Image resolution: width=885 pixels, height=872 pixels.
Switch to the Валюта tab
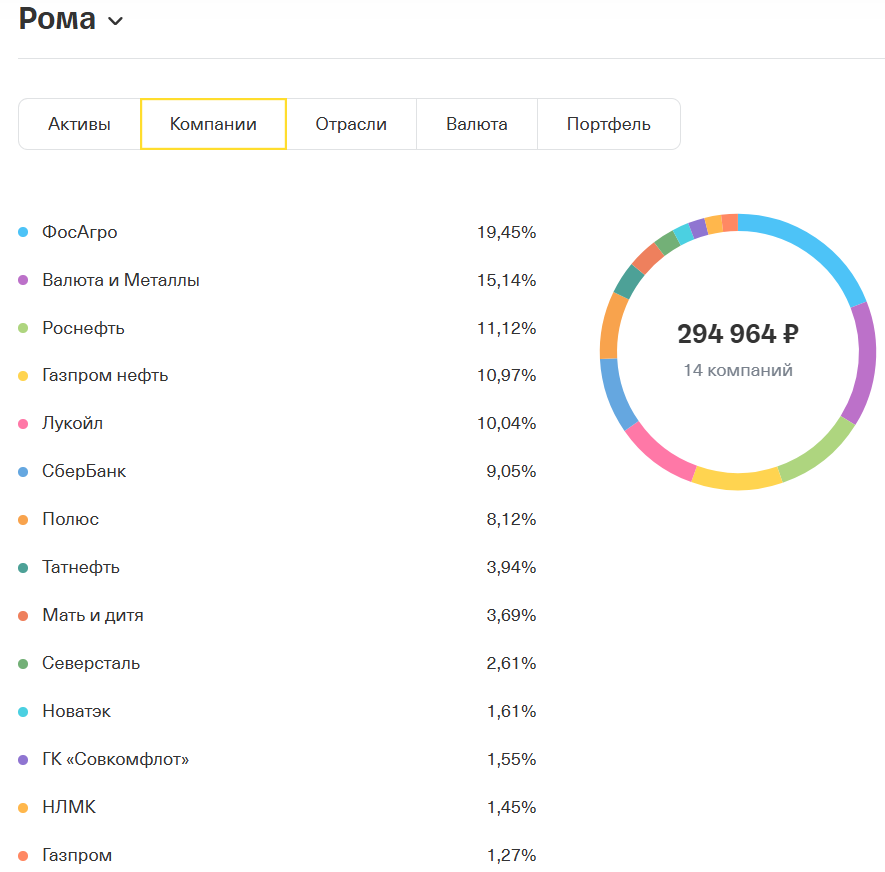click(476, 123)
